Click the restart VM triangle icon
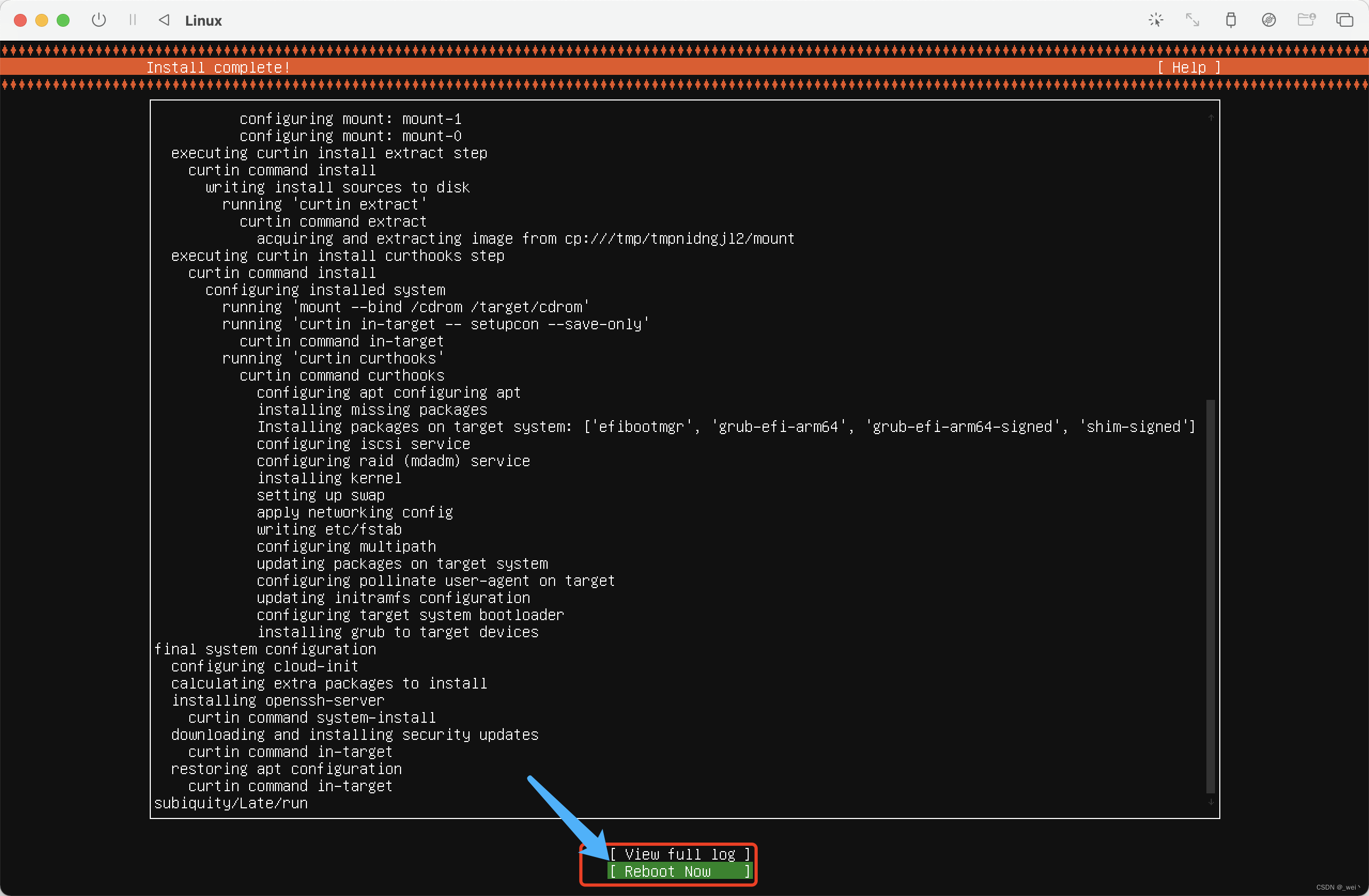Image resolution: width=1369 pixels, height=896 pixels. (x=164, y=20)
